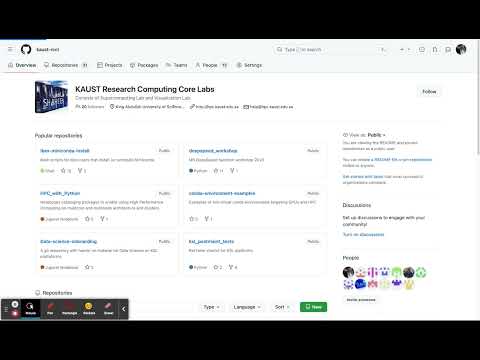Screen dimensions: 480x360
Task: Click the GitHub Octocat logo
Action: coord(26,49)
